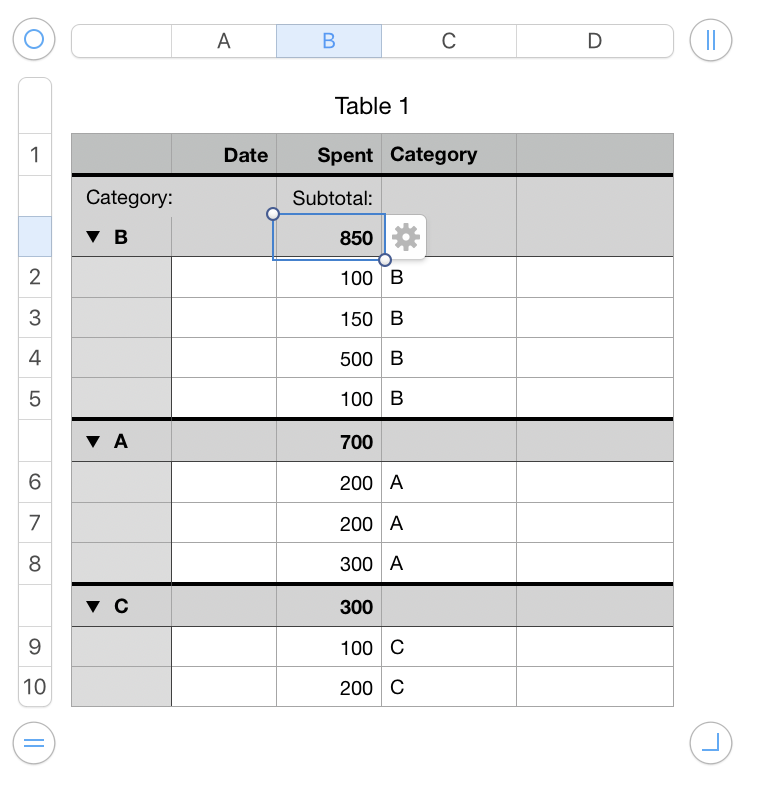
Task: Collapse category group B triangle
Action: 93,237
